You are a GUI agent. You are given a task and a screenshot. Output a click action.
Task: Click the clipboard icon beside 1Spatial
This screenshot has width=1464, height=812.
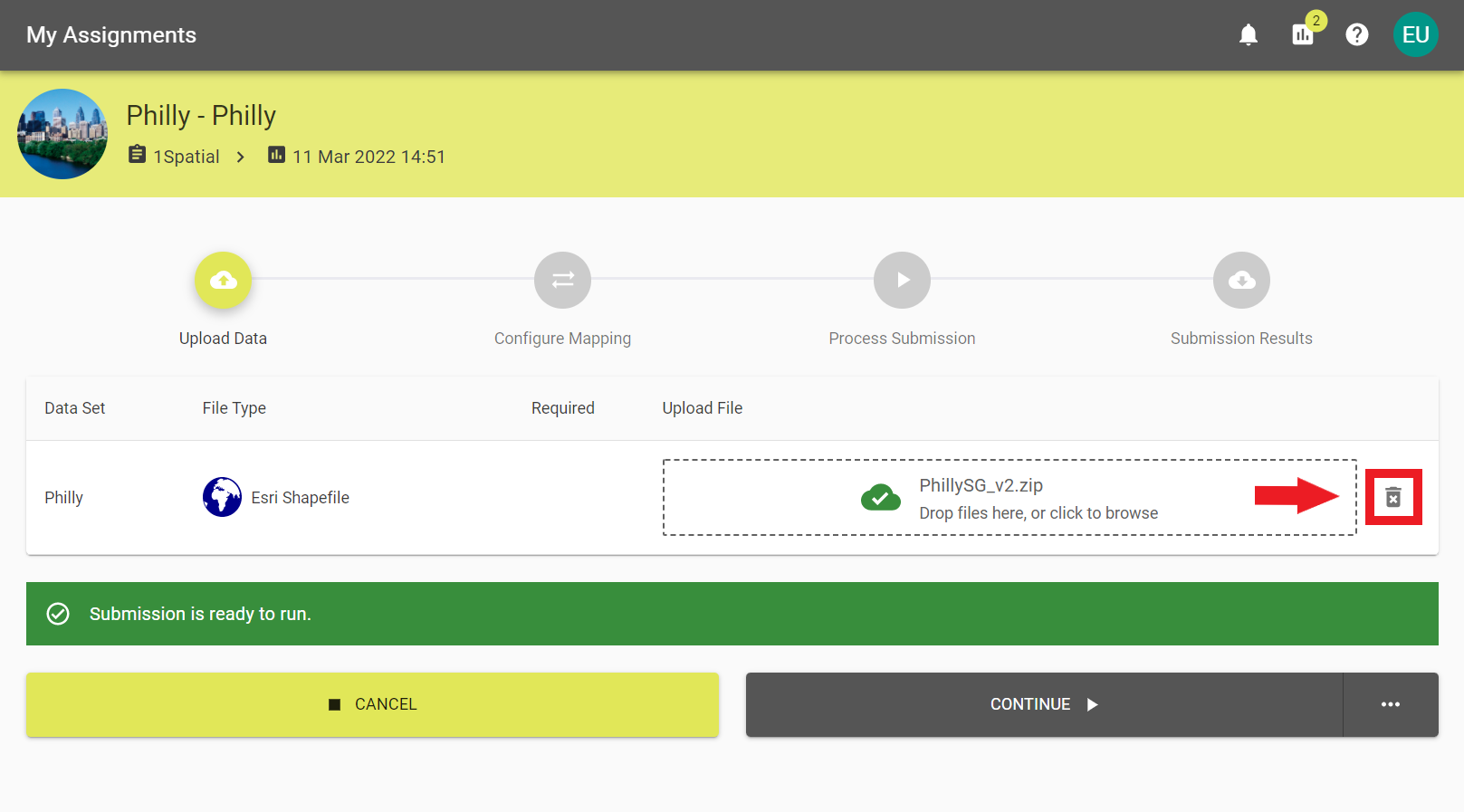pos(137,155)
